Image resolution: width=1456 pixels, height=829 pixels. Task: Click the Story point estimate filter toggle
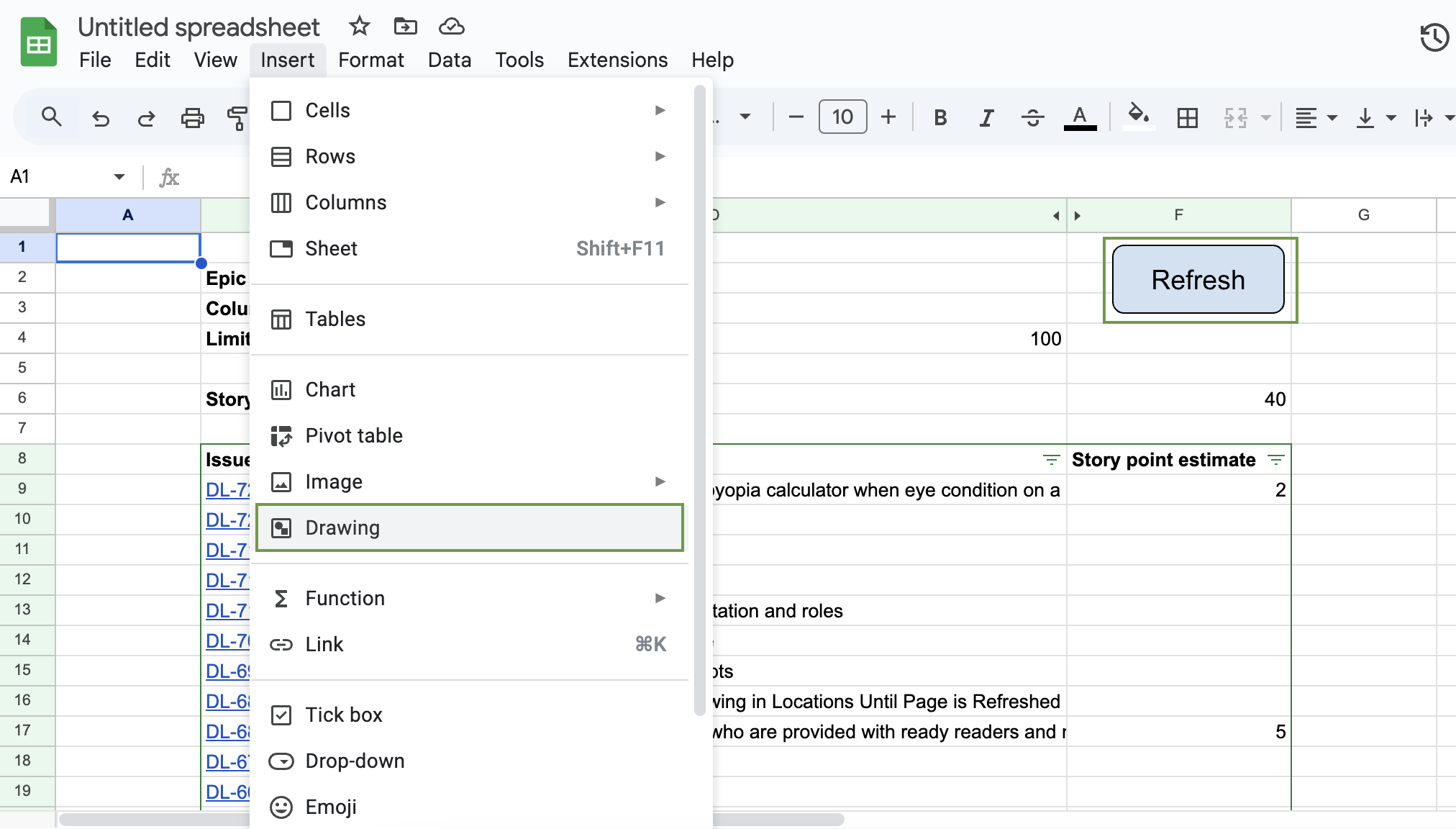coord(1276,460)
